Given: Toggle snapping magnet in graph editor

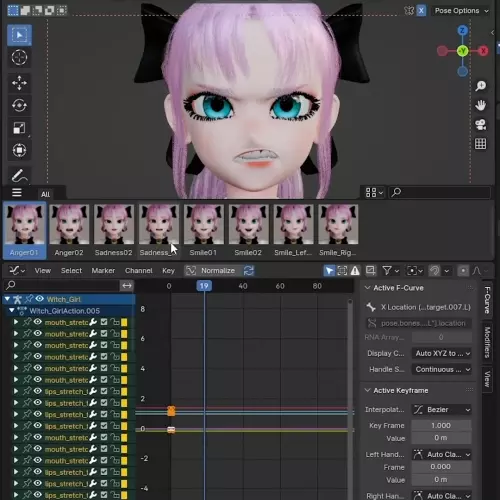Looking at the screenshot, I should pyautogui.click(x=434, y=271).
